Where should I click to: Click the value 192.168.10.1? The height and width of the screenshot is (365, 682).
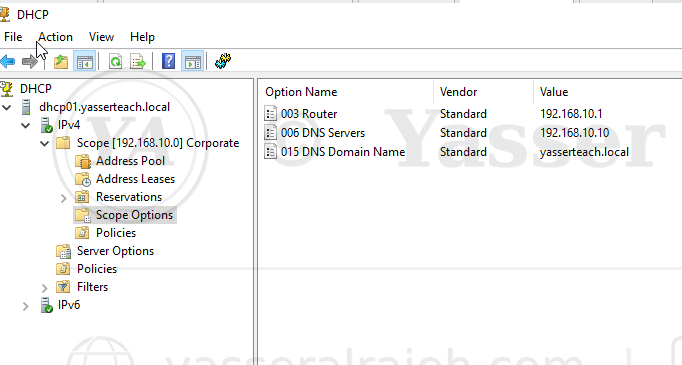(x=571, y=114)
